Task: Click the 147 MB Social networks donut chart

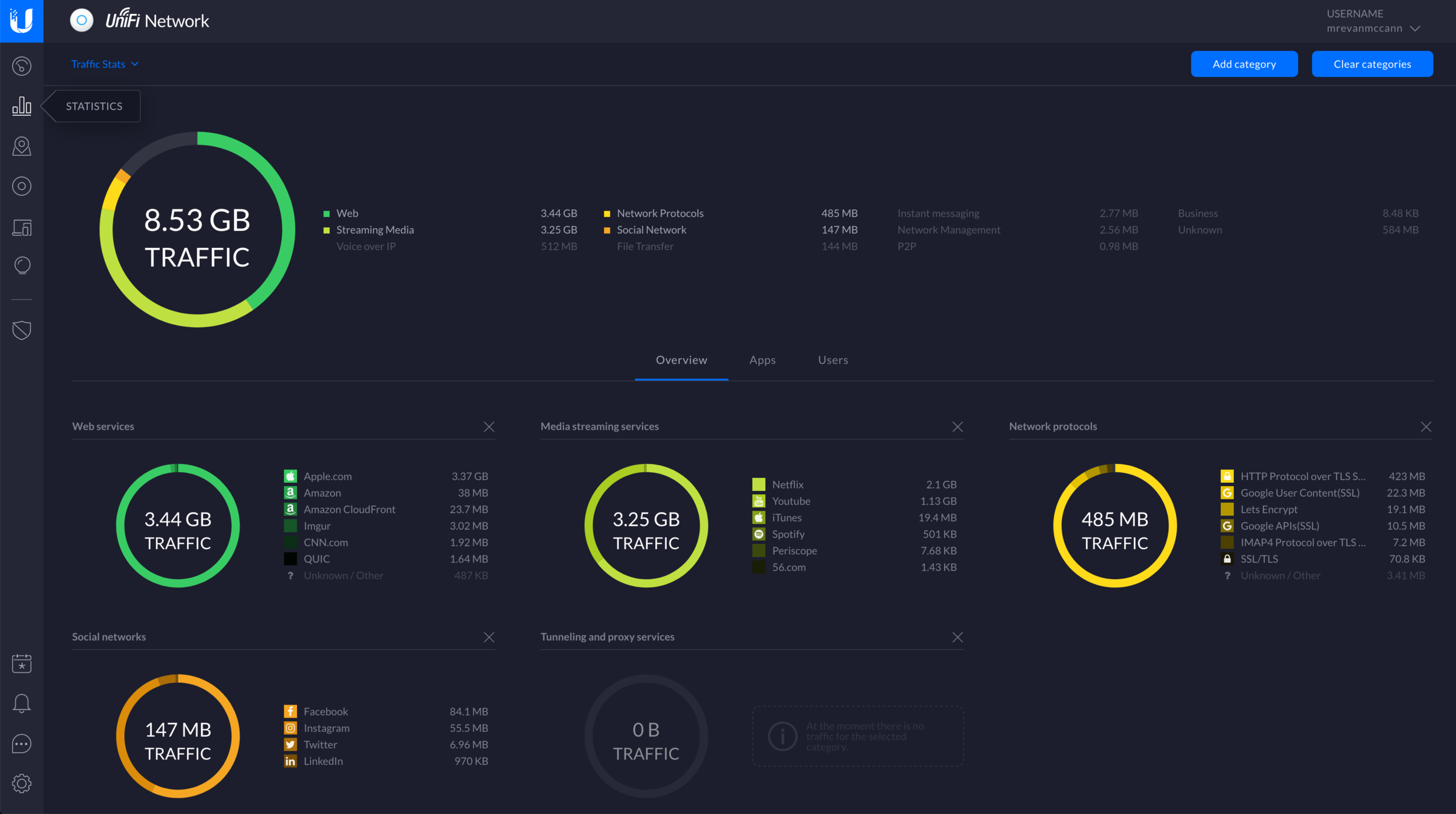Action: [178, 736]
